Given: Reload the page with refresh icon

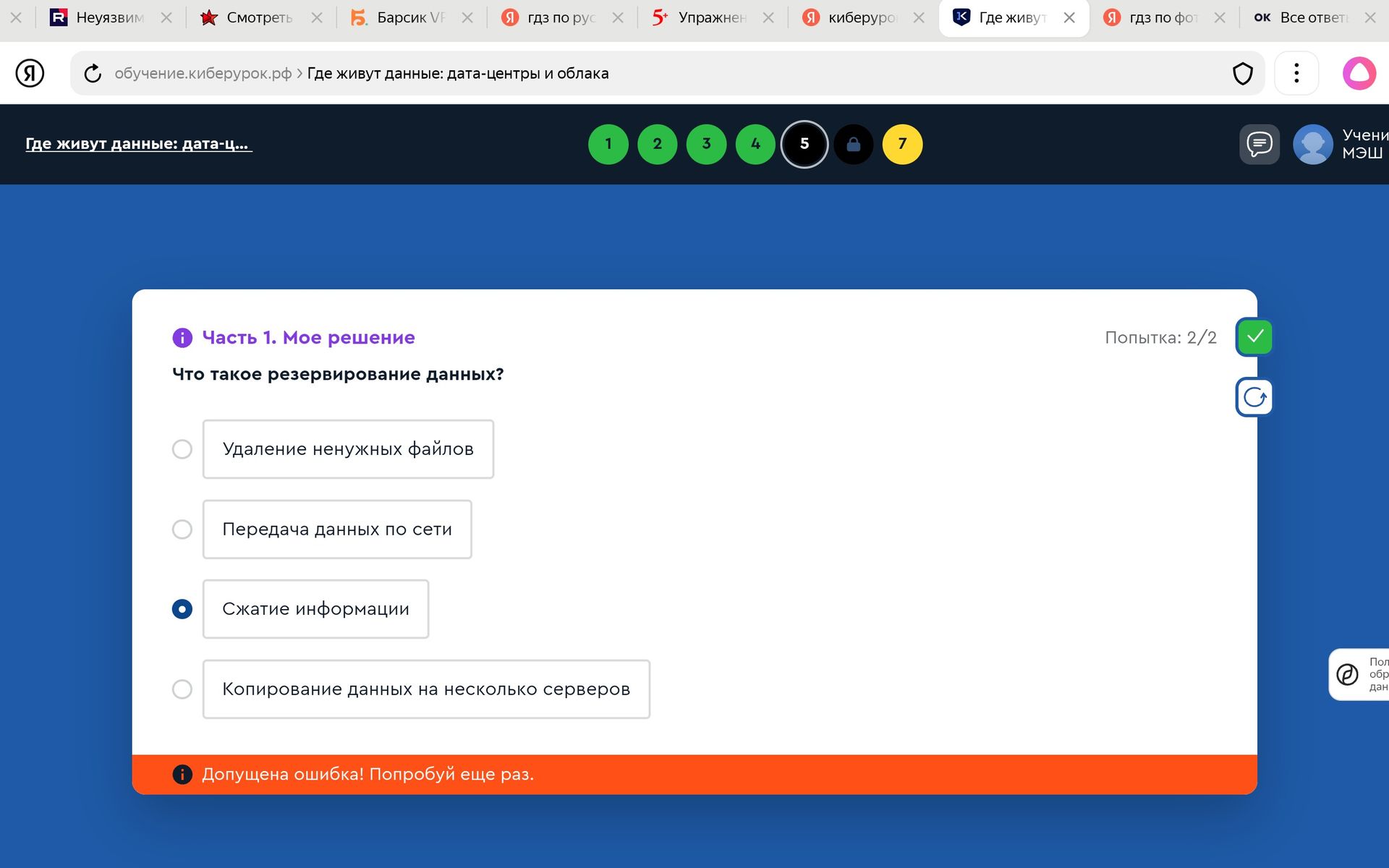Looking at the screenshot, I should click(93, 73).
